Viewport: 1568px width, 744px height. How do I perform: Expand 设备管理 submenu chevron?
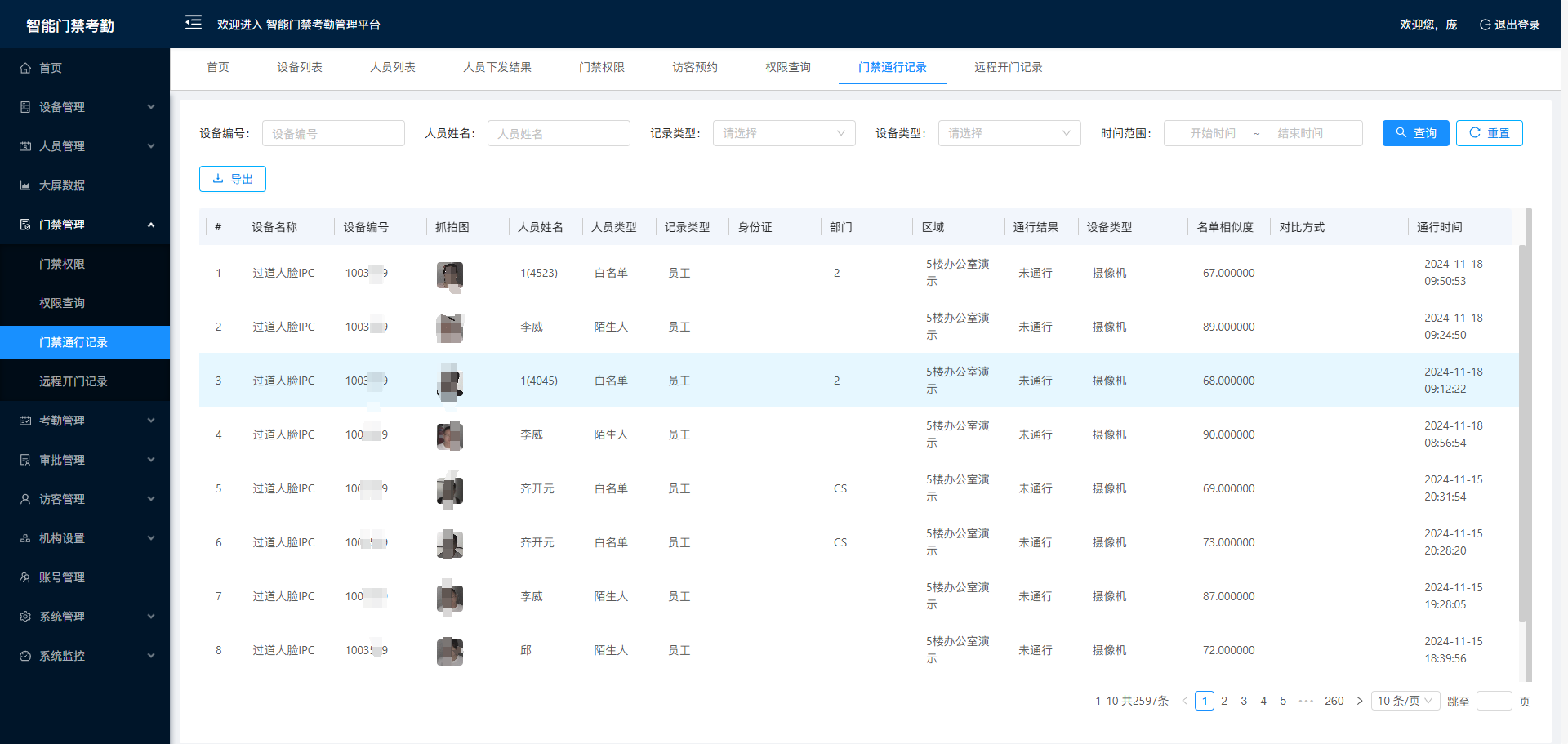pos(151,107)
